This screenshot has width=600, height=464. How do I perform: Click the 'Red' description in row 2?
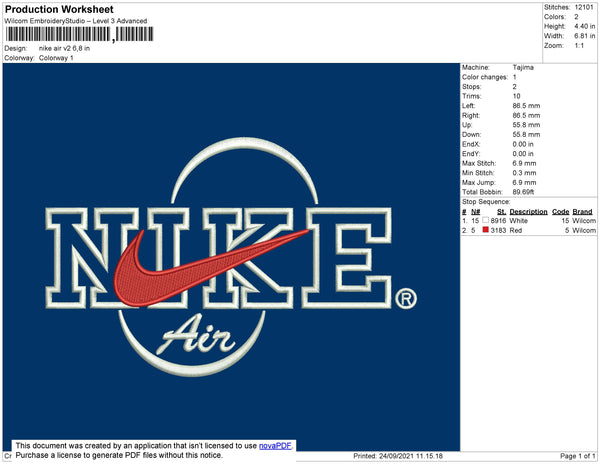point(515,230)
